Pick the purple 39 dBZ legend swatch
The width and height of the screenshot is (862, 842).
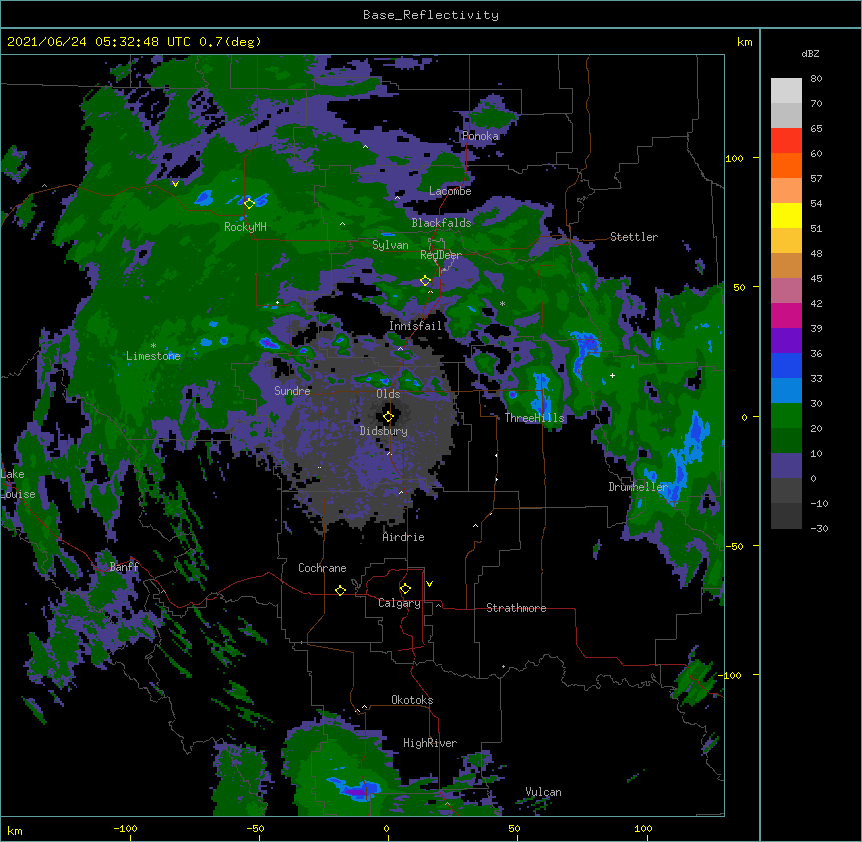pyautogui.click(x=786, y=341)
